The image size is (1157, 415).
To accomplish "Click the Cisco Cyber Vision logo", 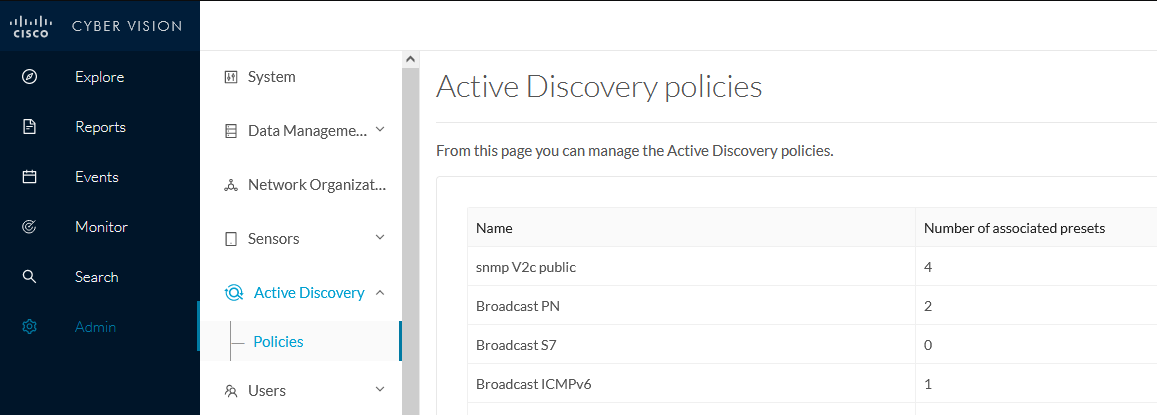I will (x=97, y=26).
